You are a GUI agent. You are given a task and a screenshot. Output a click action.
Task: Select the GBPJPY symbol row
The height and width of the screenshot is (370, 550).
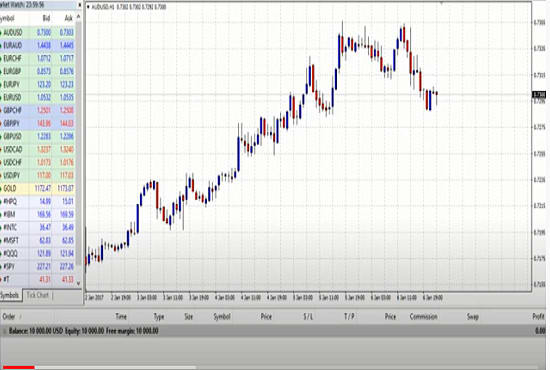pyautogui.click(x=38, y=123)
